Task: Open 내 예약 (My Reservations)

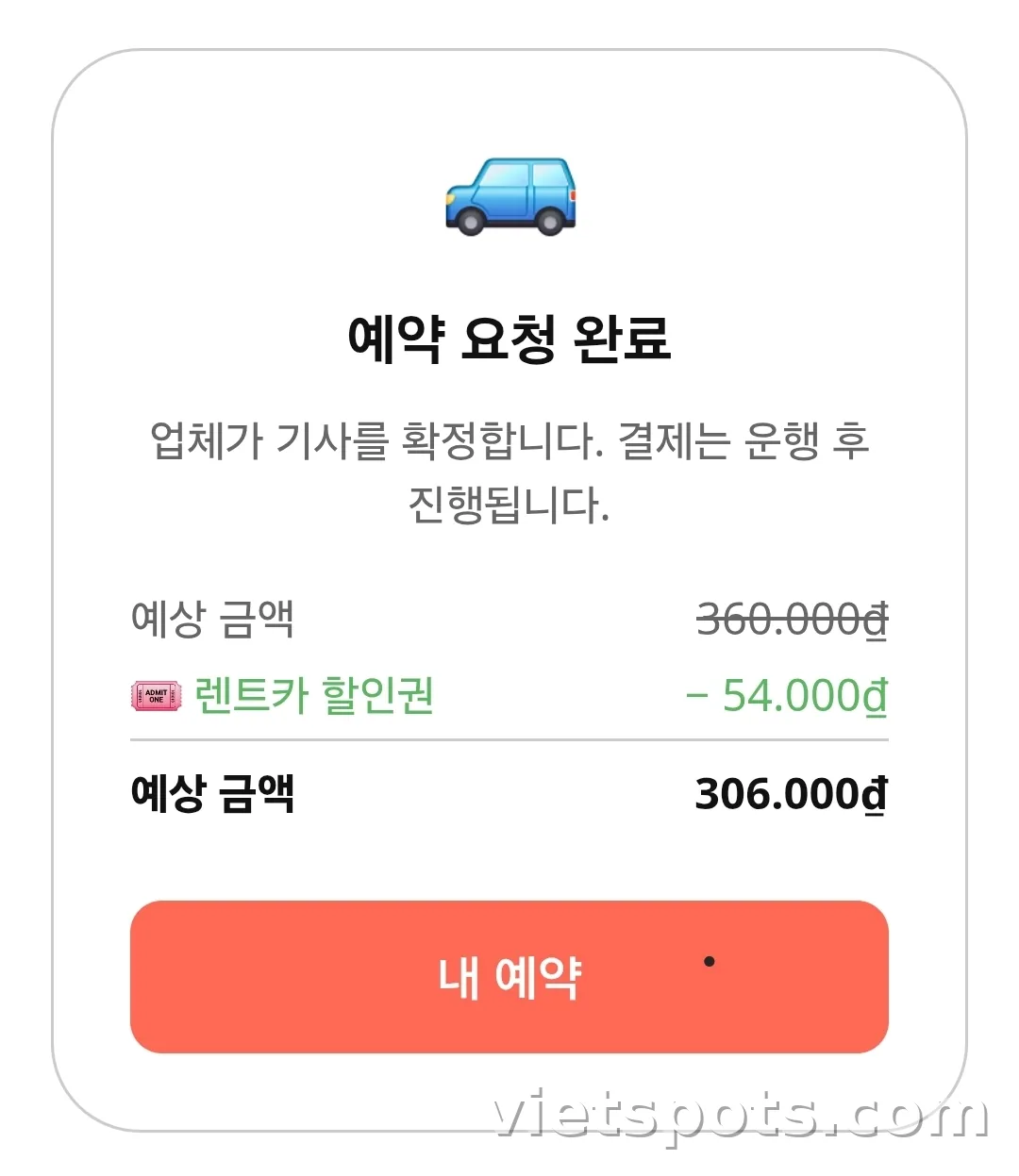Action: [509, 976]
